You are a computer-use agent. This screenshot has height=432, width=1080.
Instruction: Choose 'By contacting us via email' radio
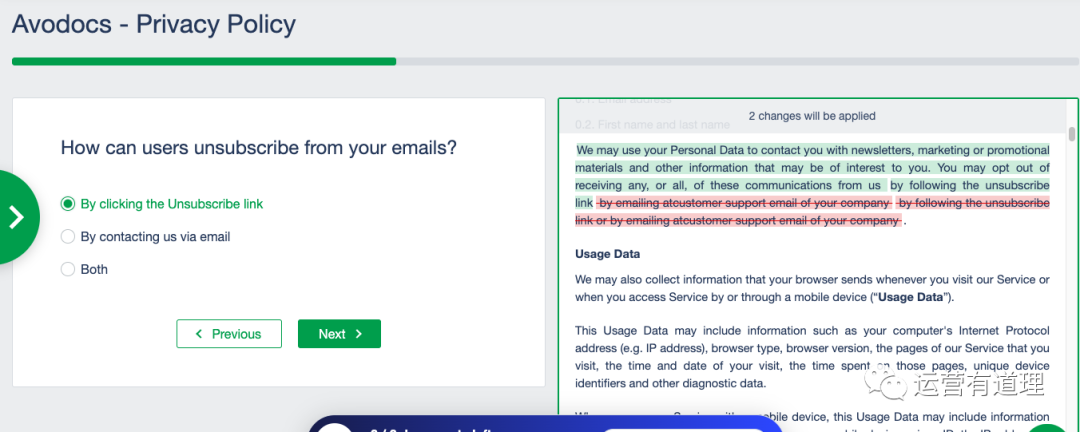(x=68, y=237)
